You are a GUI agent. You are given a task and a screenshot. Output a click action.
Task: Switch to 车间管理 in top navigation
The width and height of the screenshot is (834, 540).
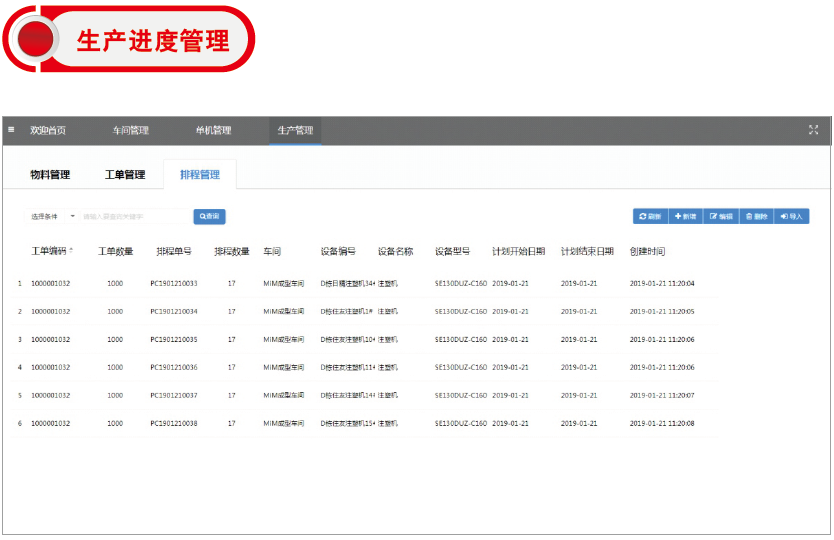pos(131,130)
